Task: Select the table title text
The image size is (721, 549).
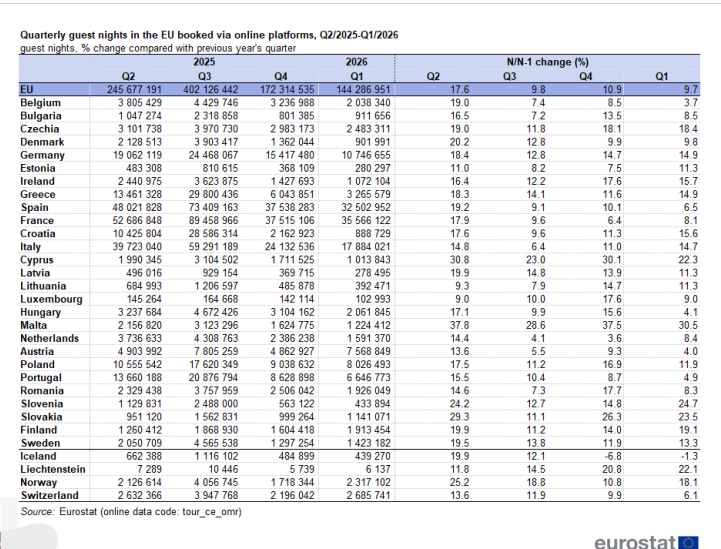Action: (x=209, y=35)
